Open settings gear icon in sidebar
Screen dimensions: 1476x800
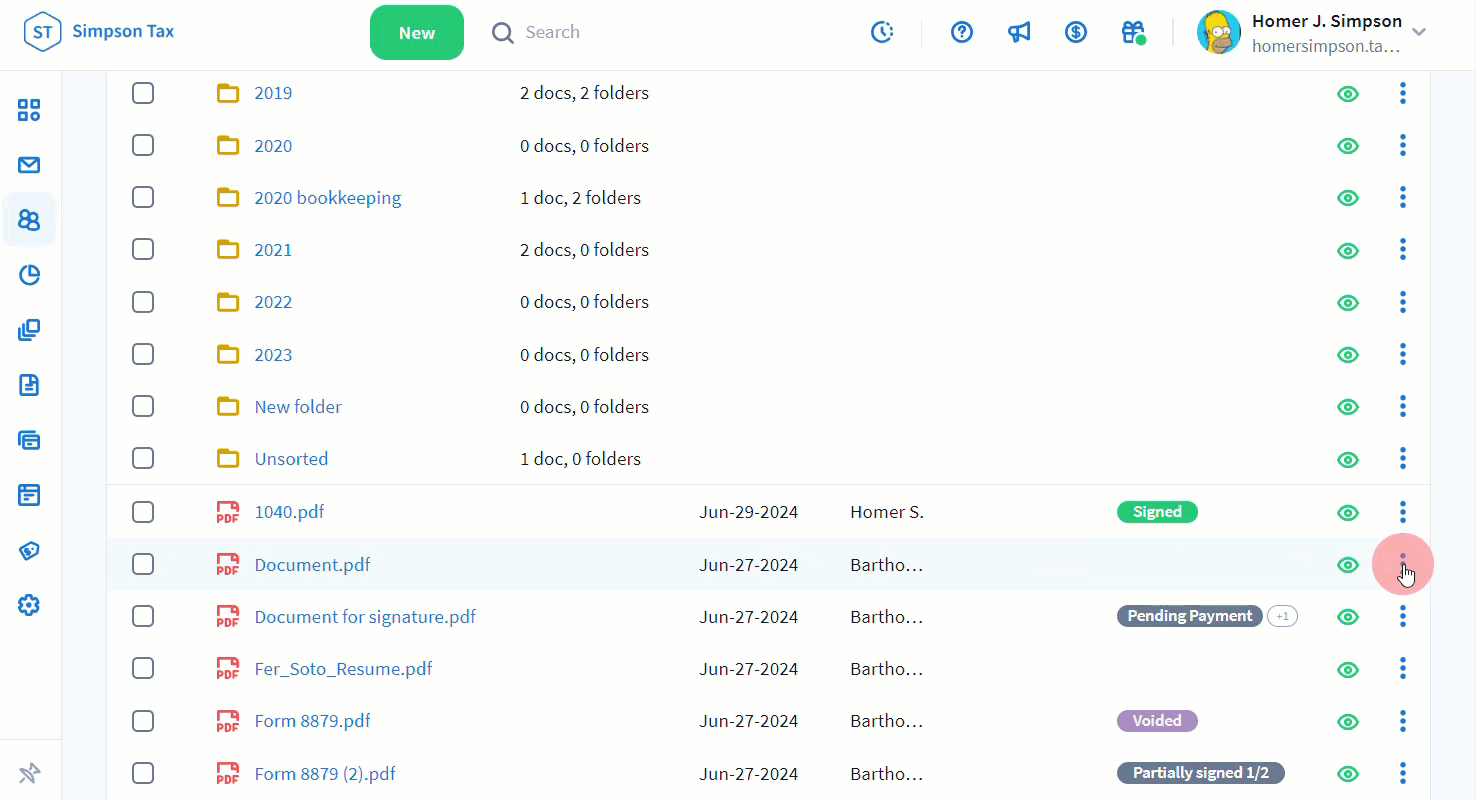click(29, 605)
